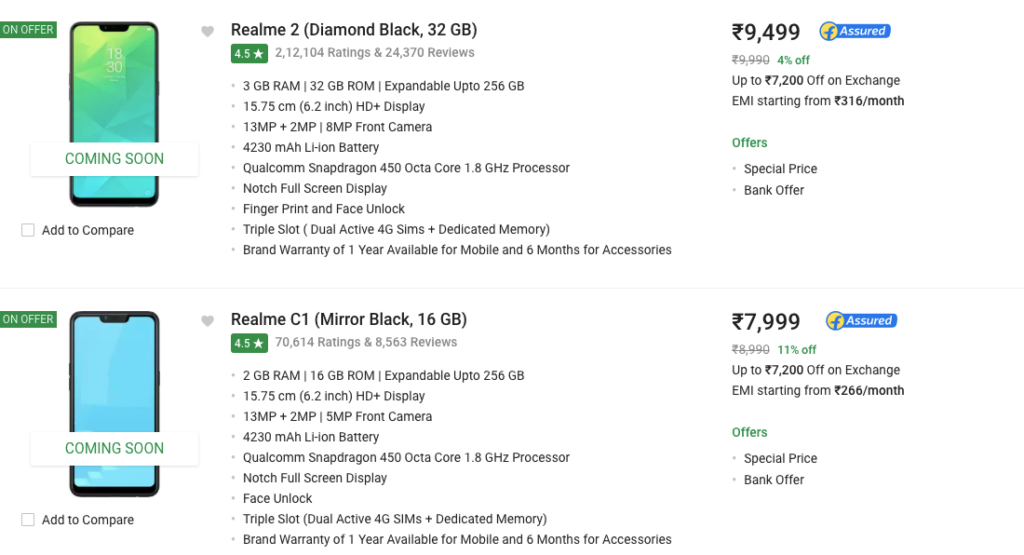The image size is (1024, 555).
Task: Click the Assured badge beside ₹7,999
Action: [861, 321]
